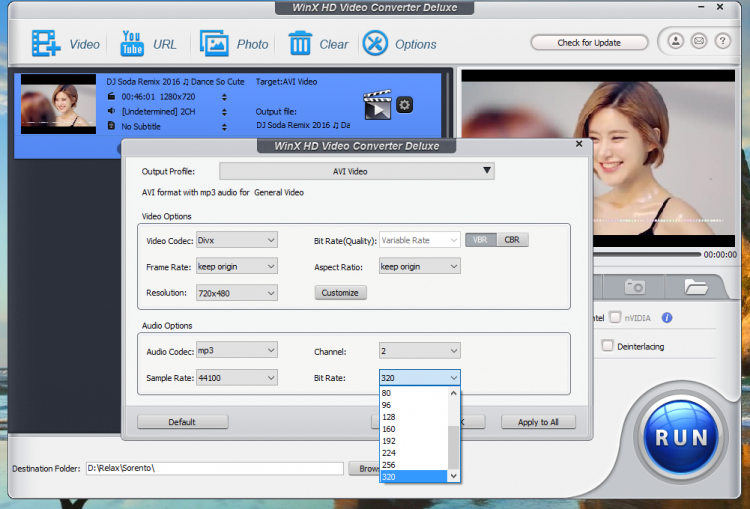Viewport: 750px width, 509px height.
Task: Select 128 in the bit rate list
Action: [x=414, y=417]
